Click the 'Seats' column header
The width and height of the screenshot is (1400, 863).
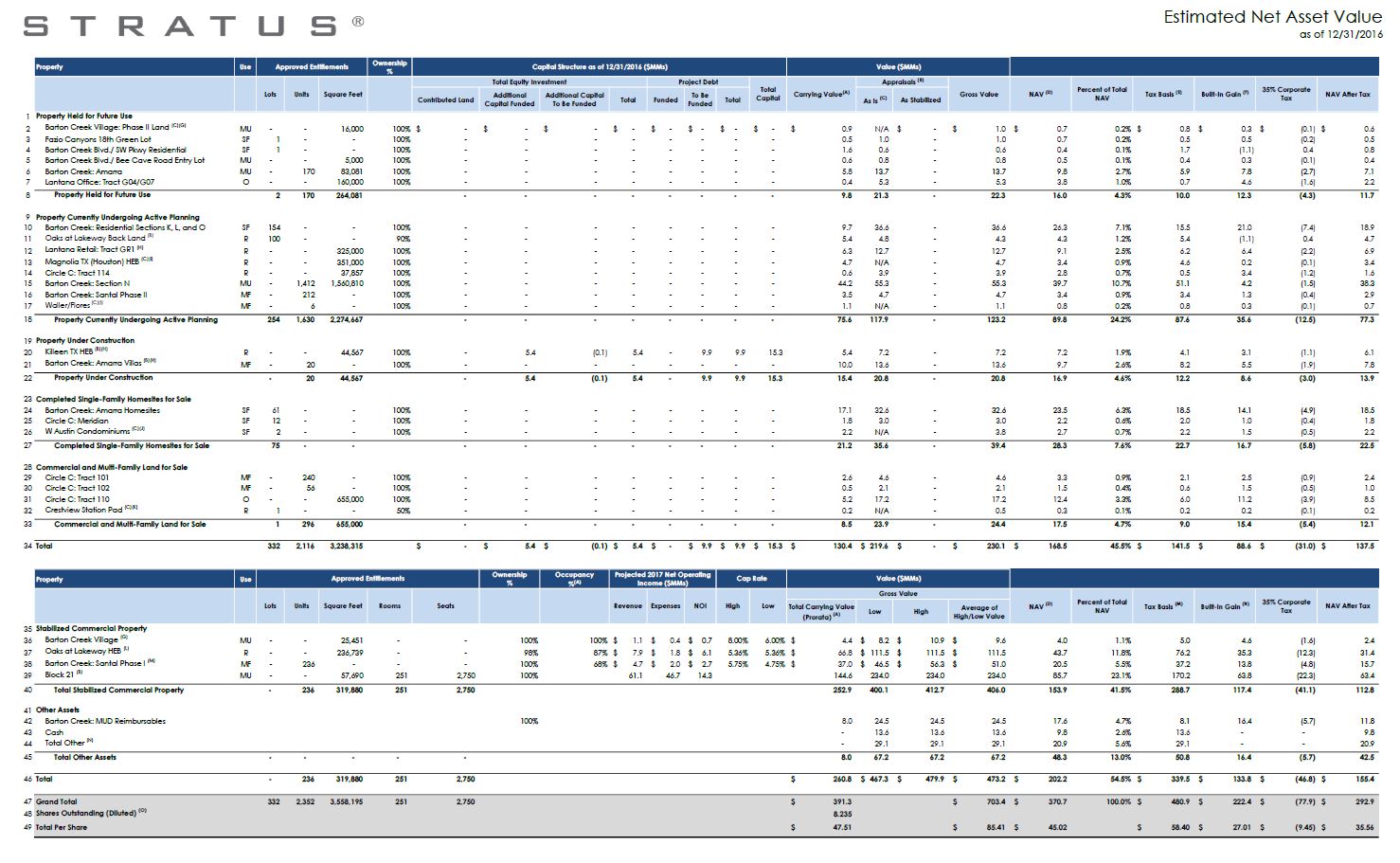tap(445, 606)
